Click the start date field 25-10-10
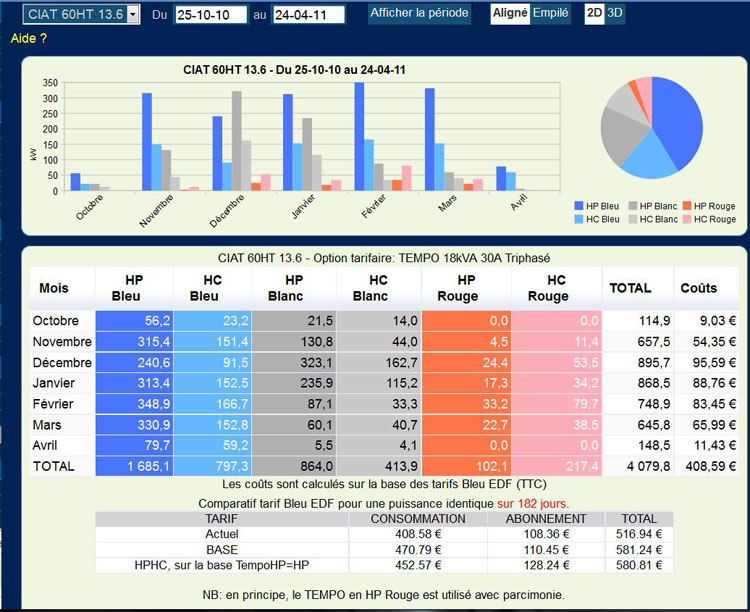Image resolution: width=750 pixels, height=612 pixels. pos(209,15)
